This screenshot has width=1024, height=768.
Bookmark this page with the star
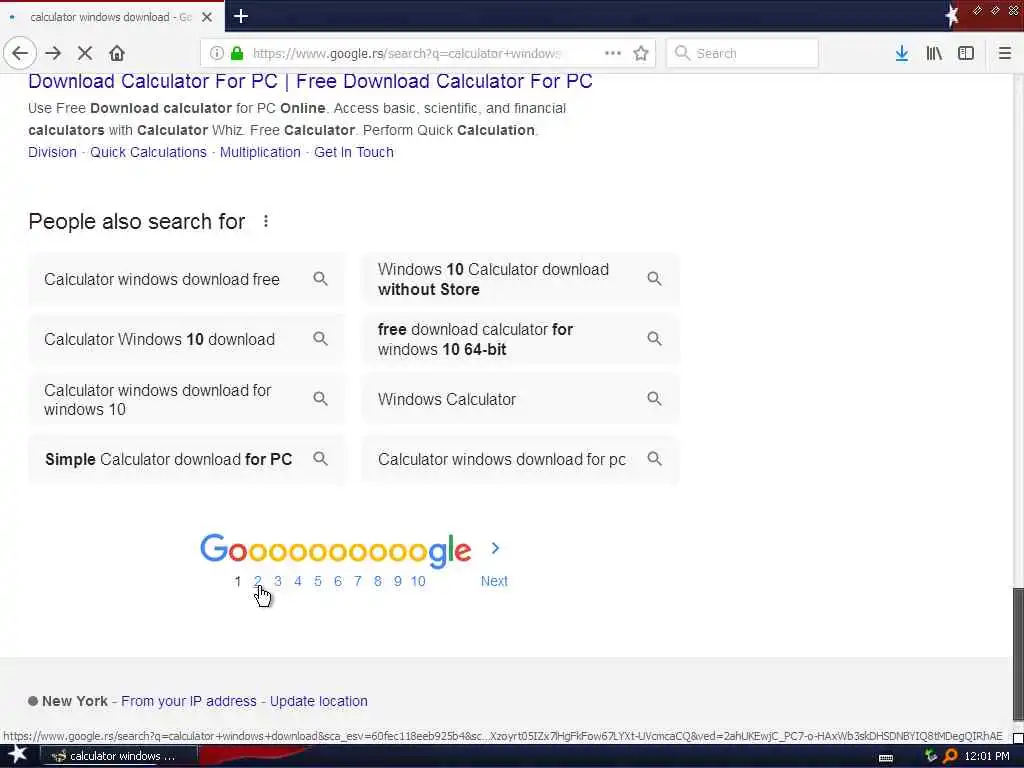[641, 54]
